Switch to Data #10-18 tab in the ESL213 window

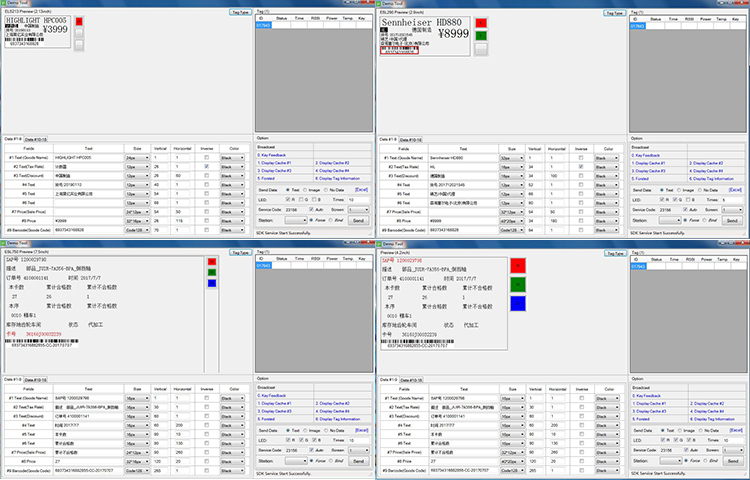(35, 139)
